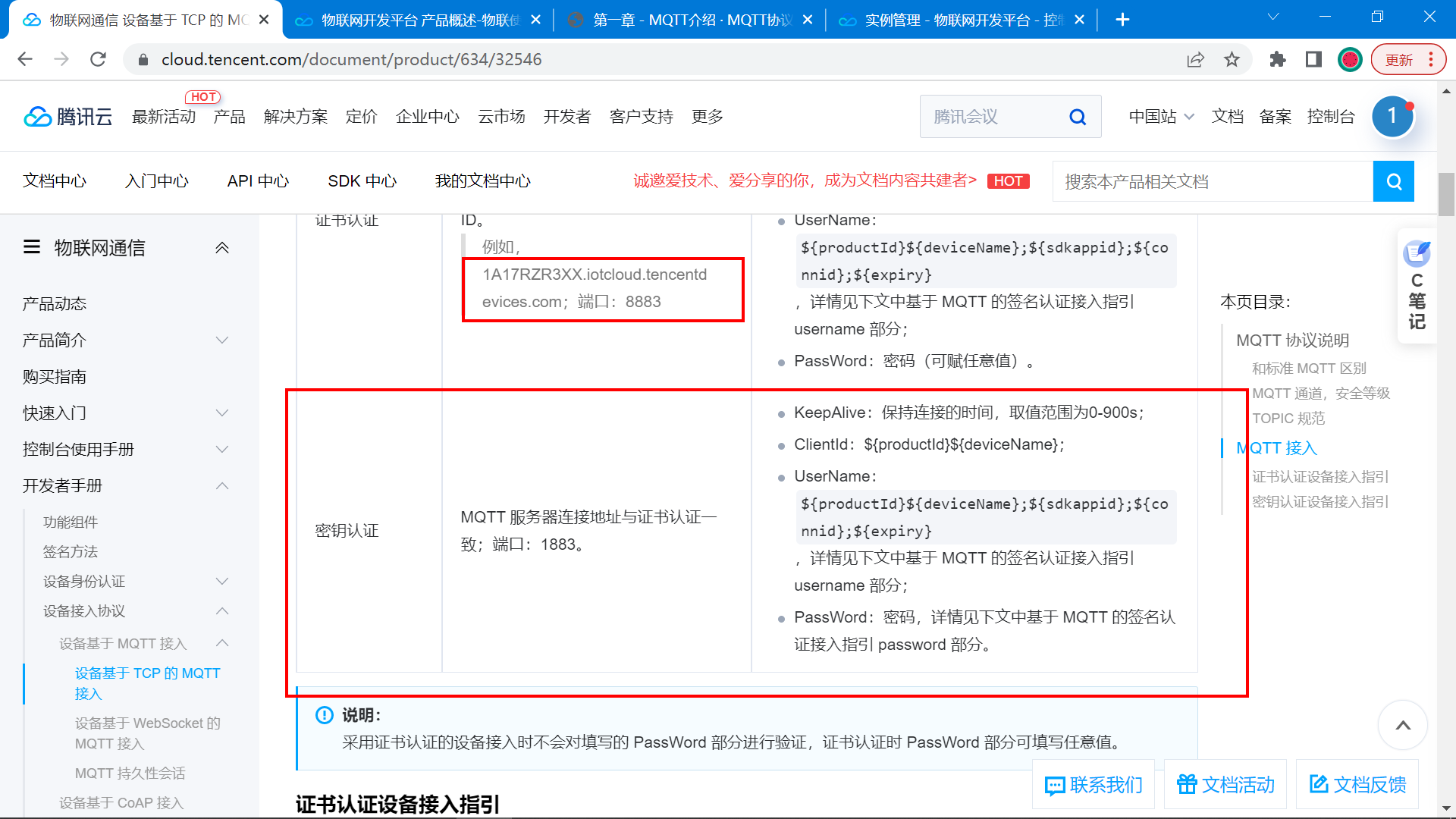
Task: Go to 密钥认证设备接入指引 in page contents
Action: [x=1319, y=502]
